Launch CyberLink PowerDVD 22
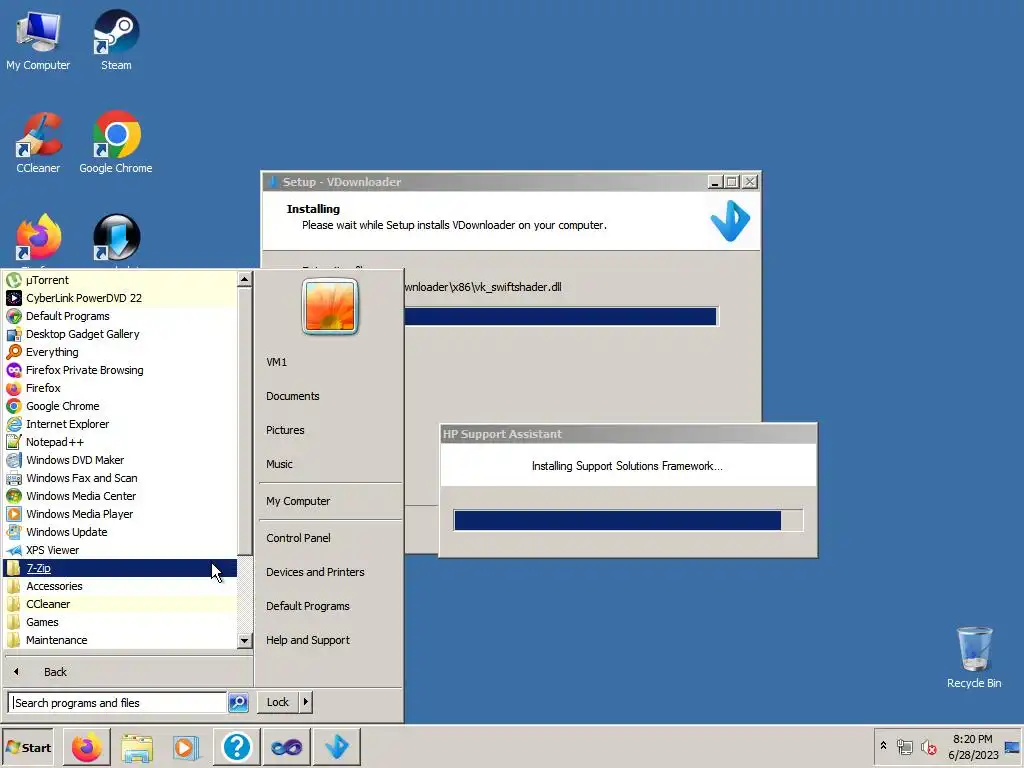Image resolution: width=1024 pixels, height=768 pixels. pos(121,298)
